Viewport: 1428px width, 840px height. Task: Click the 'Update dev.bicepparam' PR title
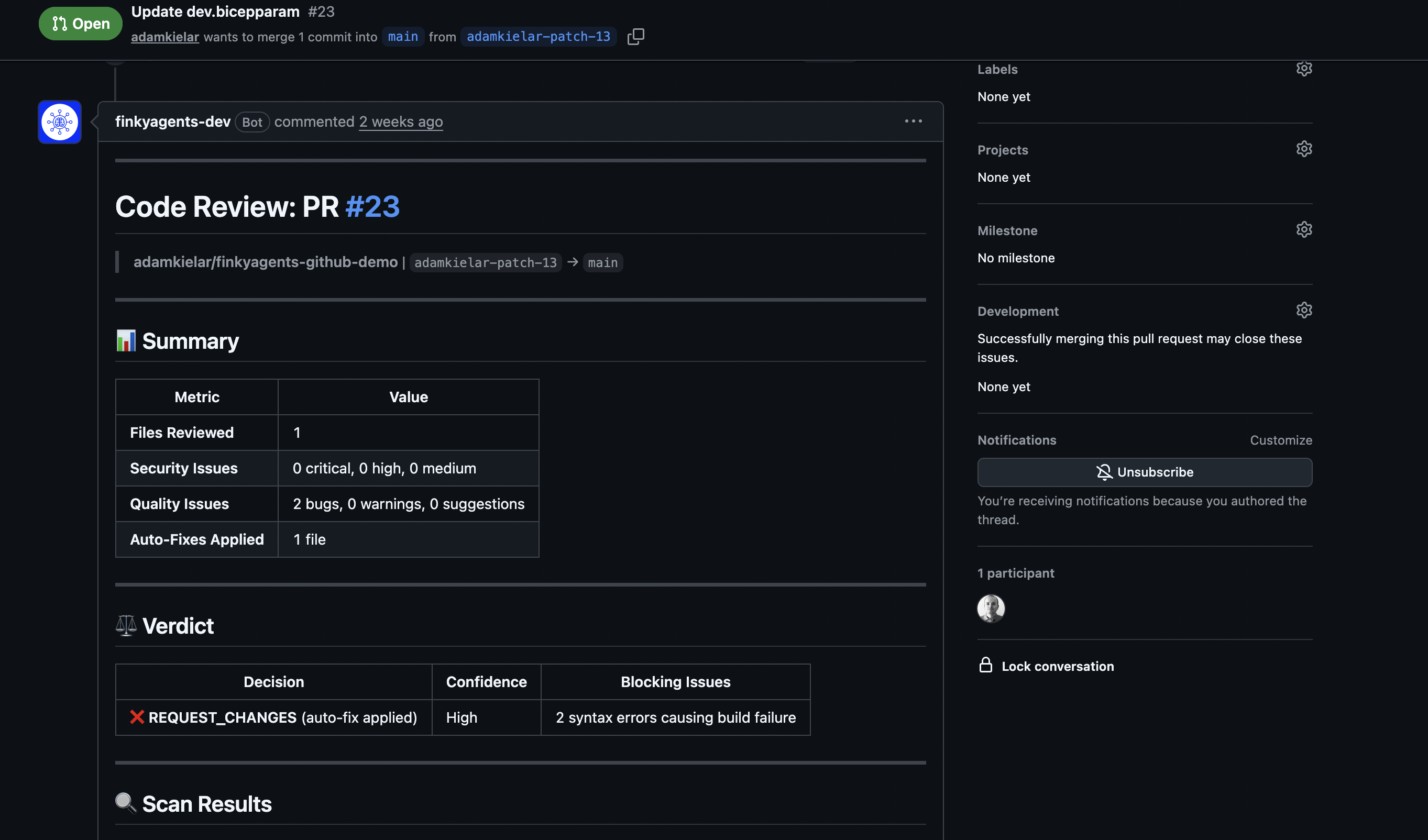click(x=215, y=12)
